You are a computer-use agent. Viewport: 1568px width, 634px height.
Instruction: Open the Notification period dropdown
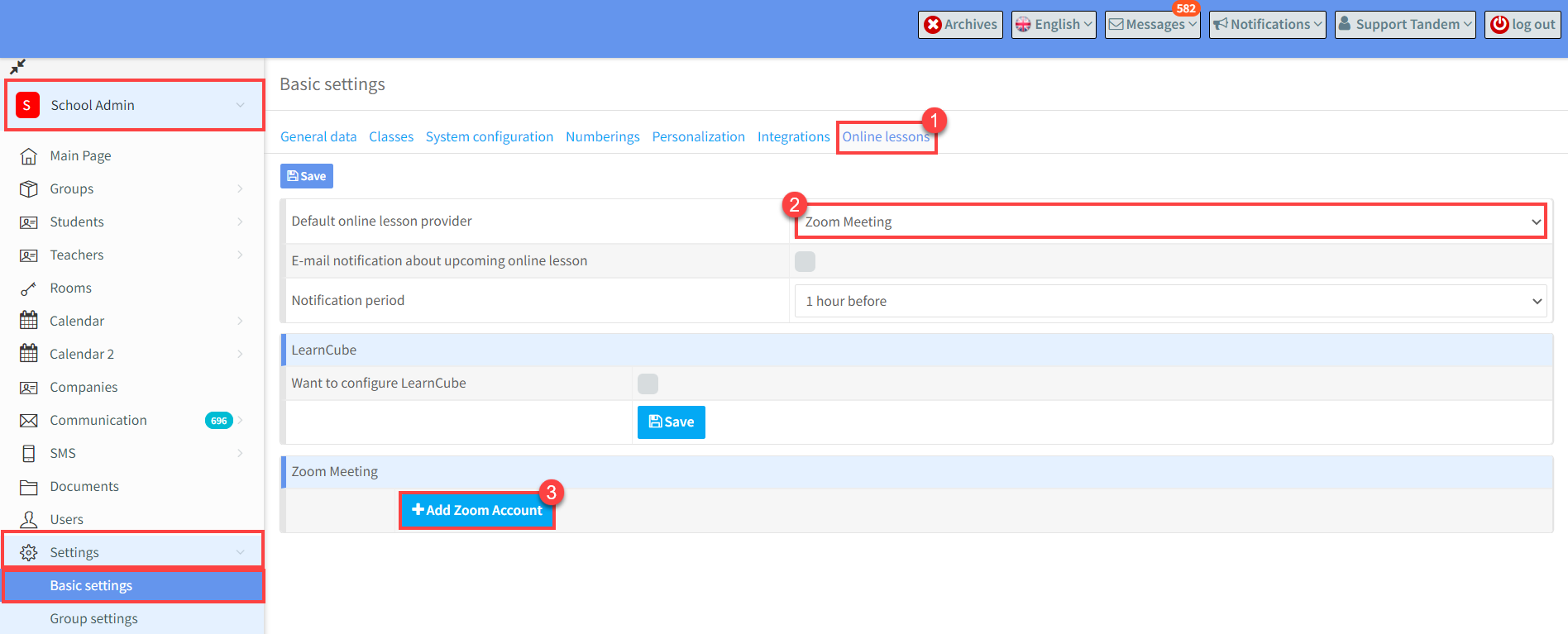[1170, 301]
